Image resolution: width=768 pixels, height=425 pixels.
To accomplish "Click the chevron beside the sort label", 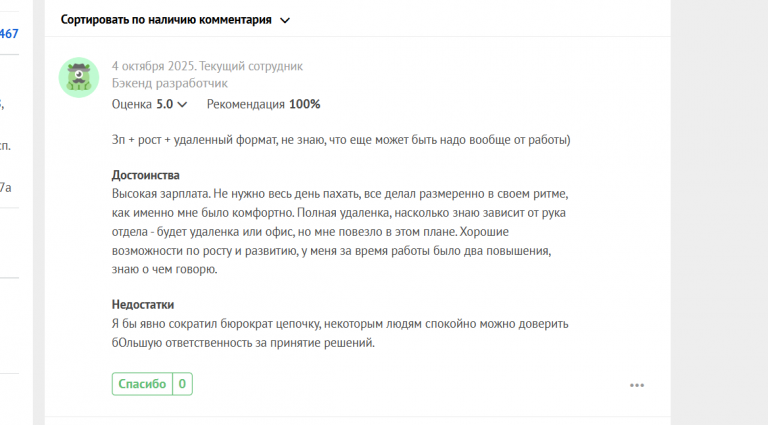I will pos(285,20).
